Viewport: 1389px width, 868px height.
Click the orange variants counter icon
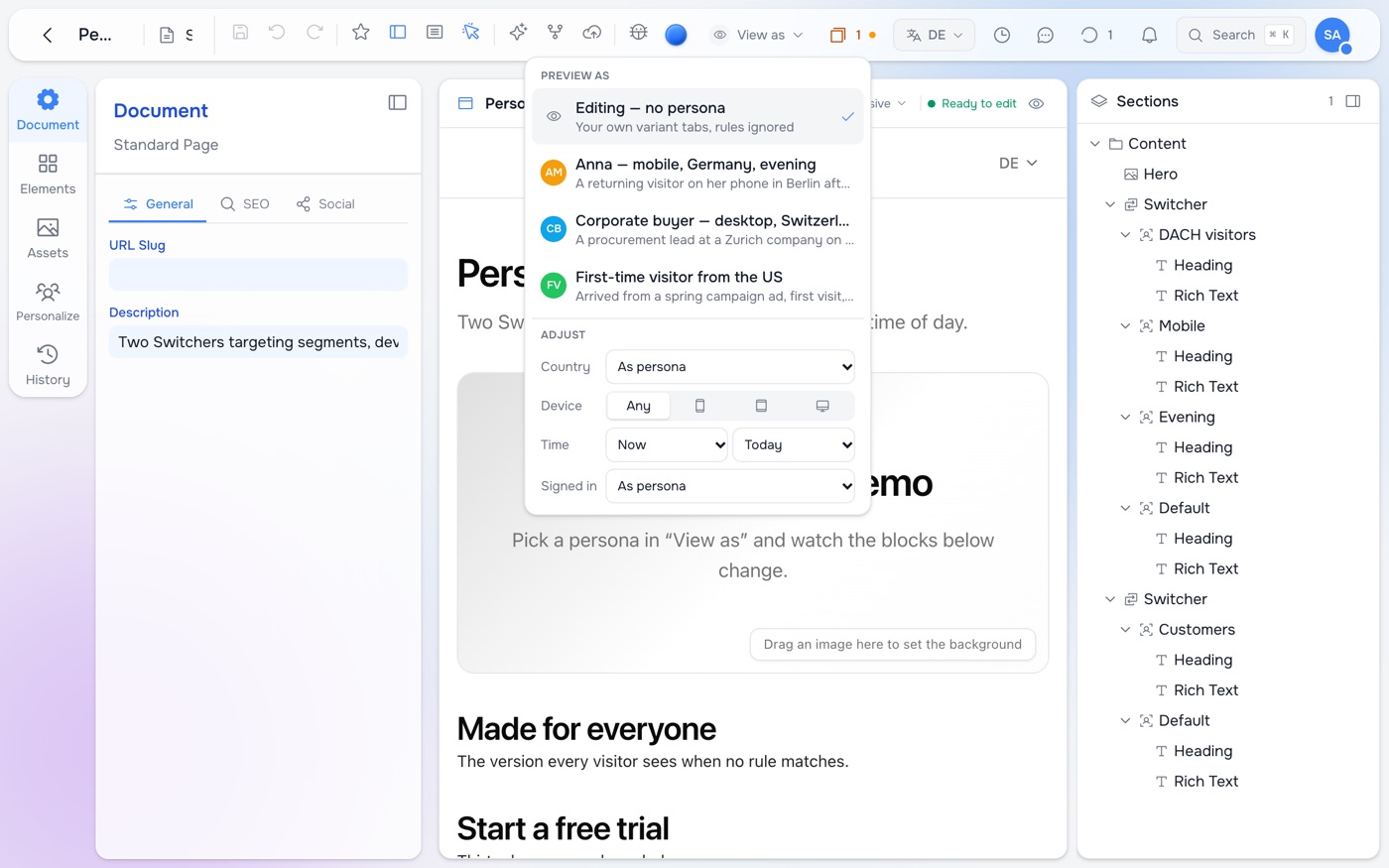[837, 35]
